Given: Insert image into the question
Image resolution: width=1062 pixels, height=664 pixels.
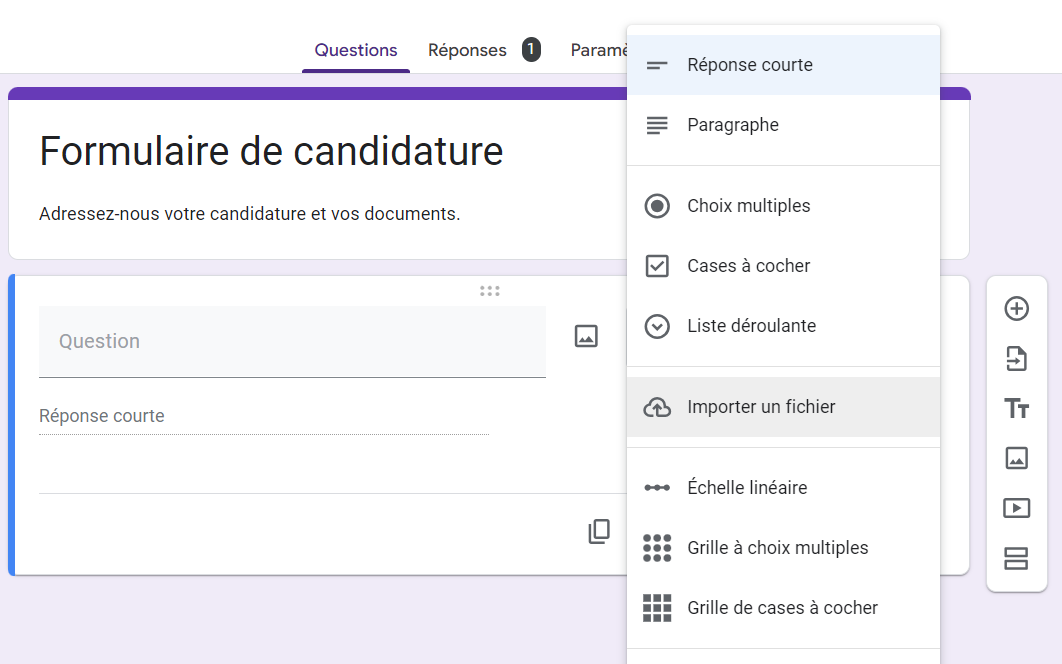Looking at the screenshot, I should 586,336.
